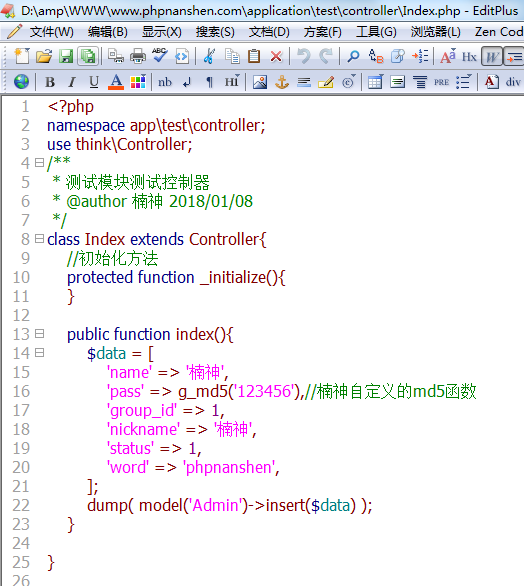
Task: Insert an anchor with the anchor icon
Action: [x=282, y=82]
